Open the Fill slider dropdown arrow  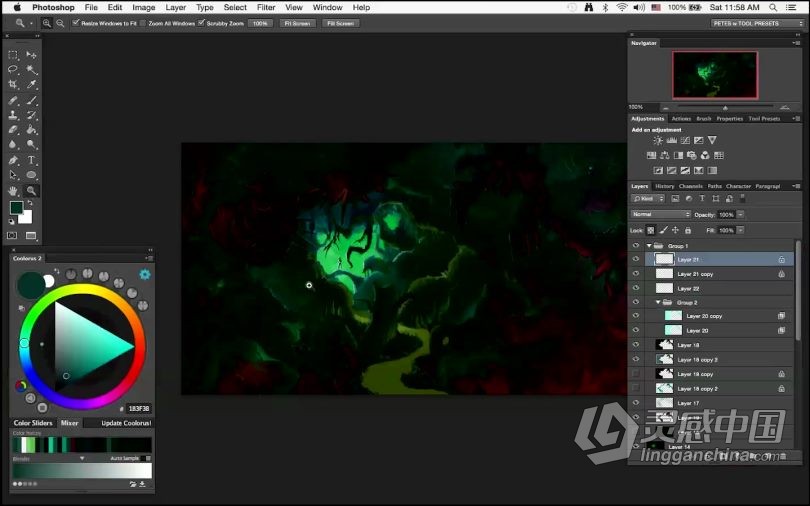[x=740, y=230]
